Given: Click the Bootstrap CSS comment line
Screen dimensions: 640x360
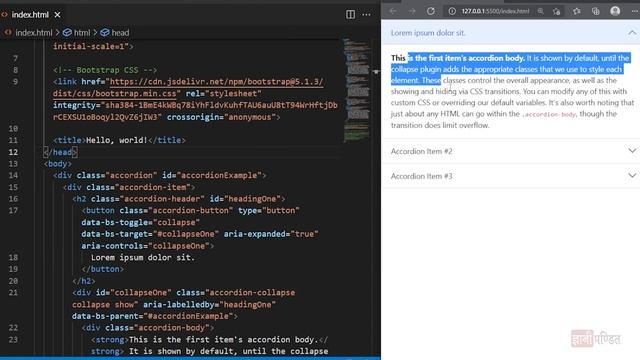Looking at the screenshot, I should click(x=105, y=70).
